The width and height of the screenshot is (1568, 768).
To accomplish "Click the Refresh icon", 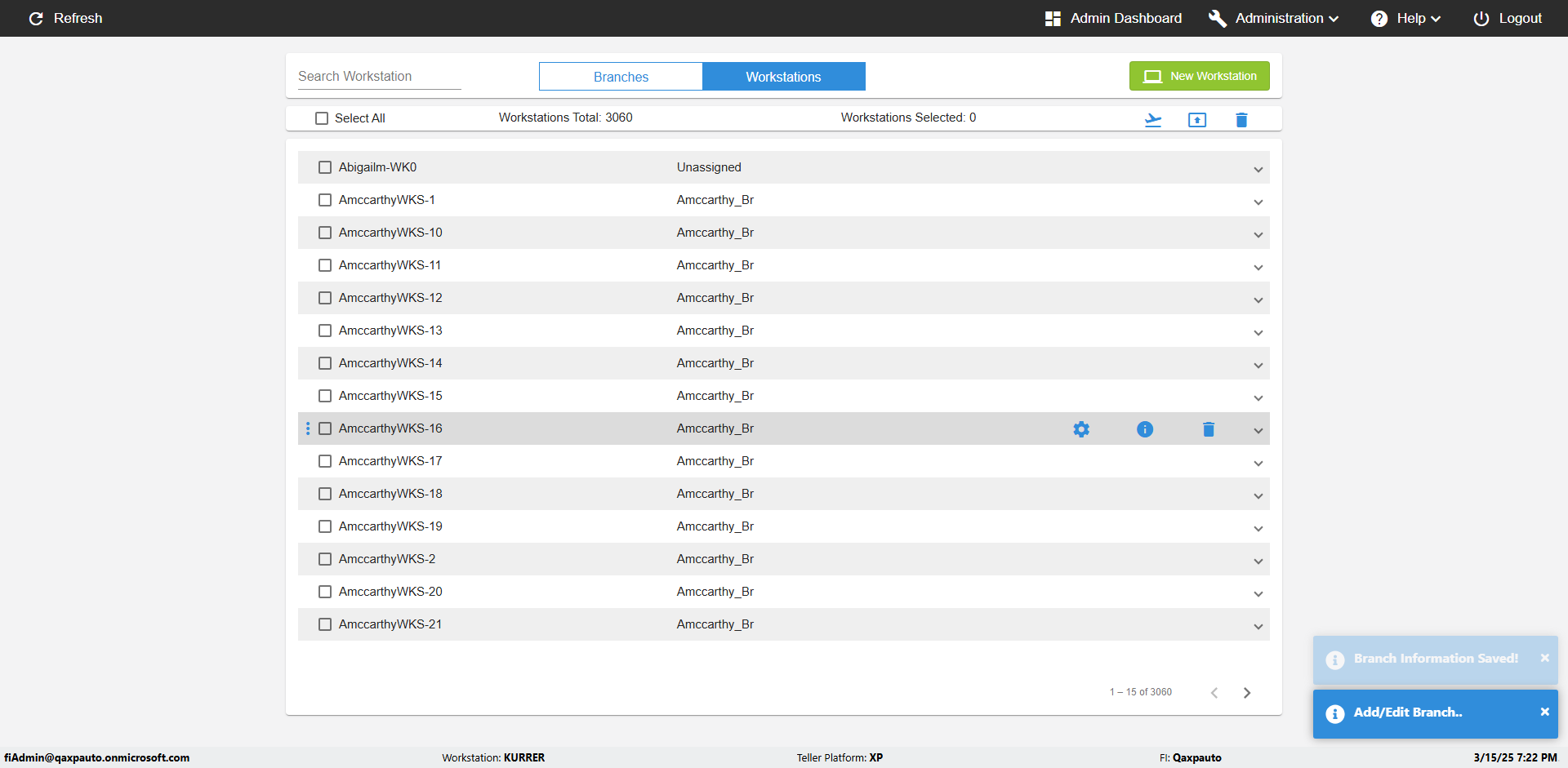I will click(36, 18).
